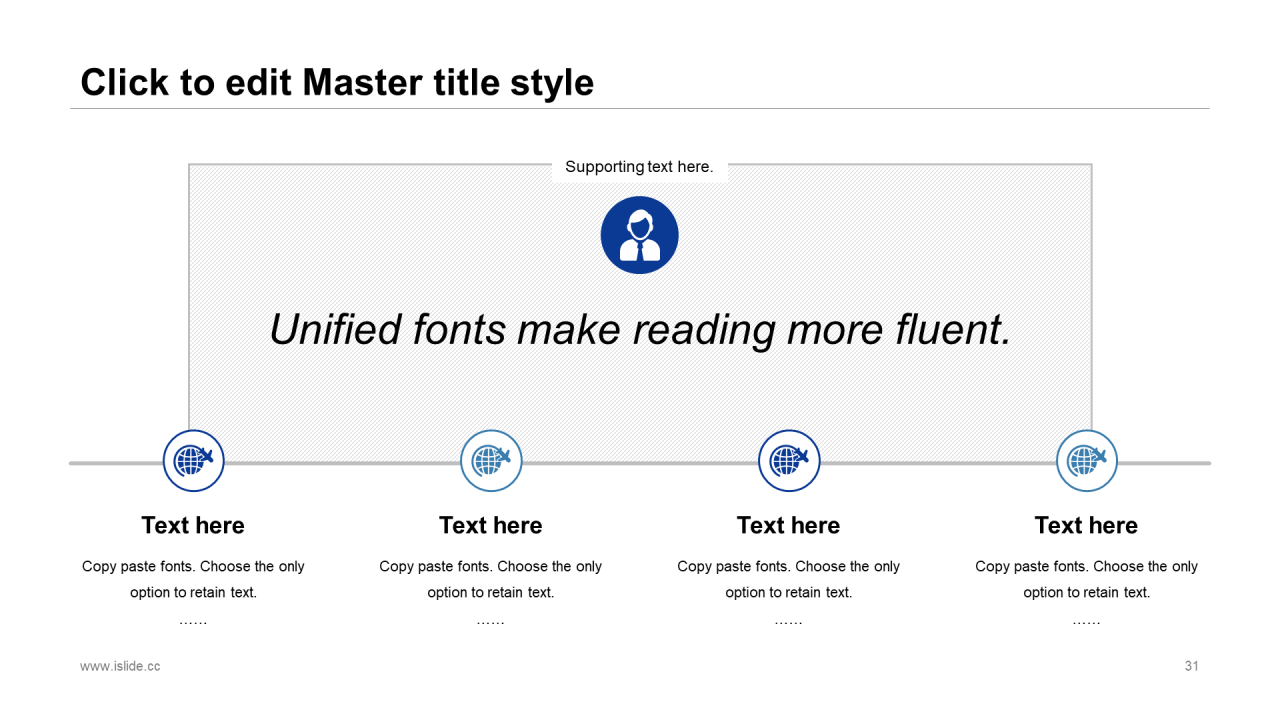Select the rightmost 'Text here' heading
1280x720 pixels.
pyautogui.click(x=1087, y=525)
